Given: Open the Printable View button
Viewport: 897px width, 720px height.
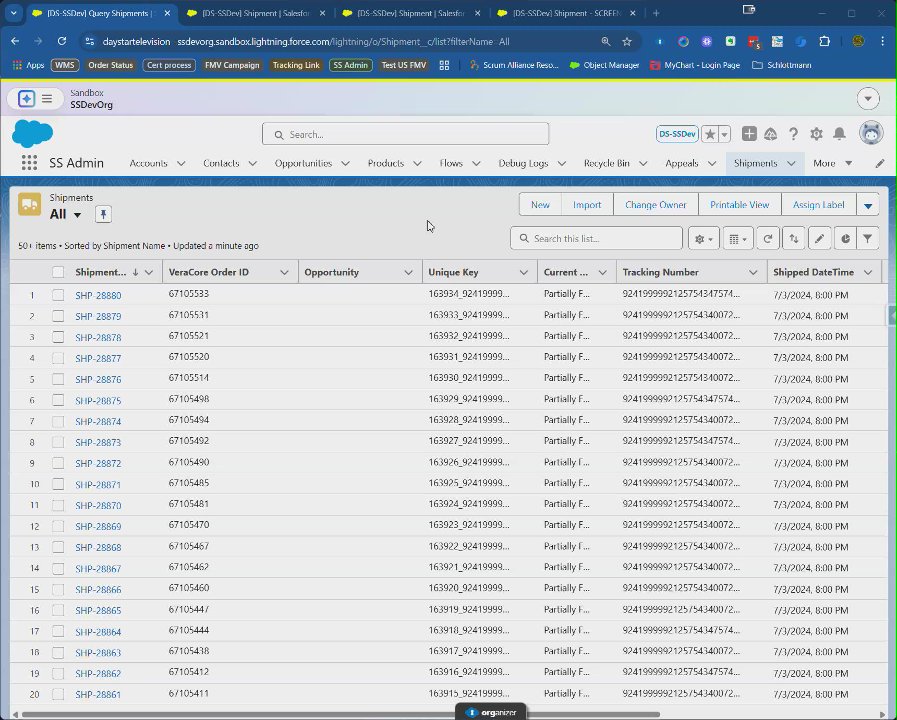Looking at the screenshot, I should 740,205.
